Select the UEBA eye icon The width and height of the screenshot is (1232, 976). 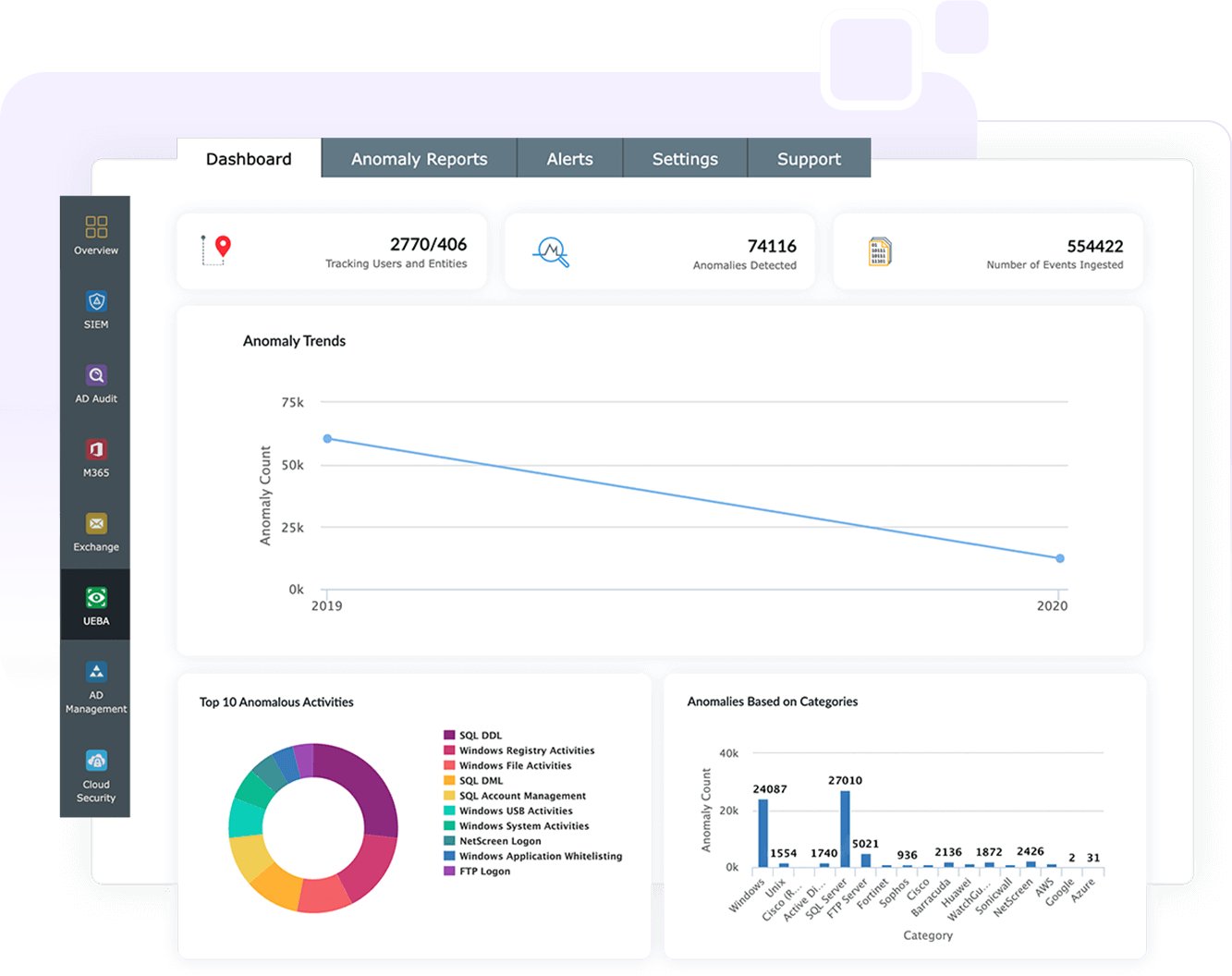pos(96,598)
